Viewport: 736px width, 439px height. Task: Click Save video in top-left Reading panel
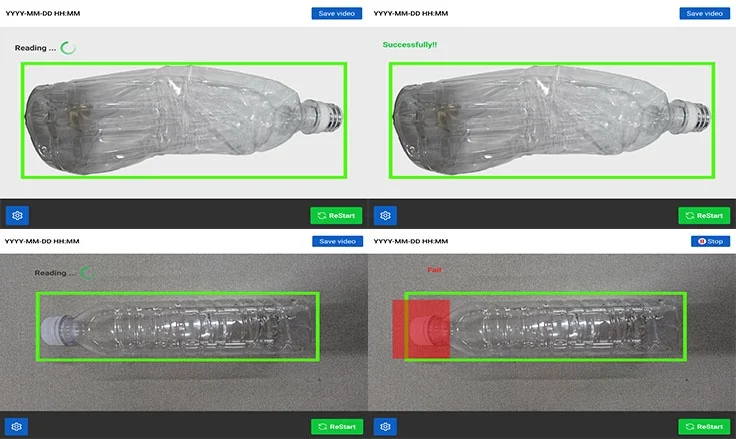pos(336,13)
